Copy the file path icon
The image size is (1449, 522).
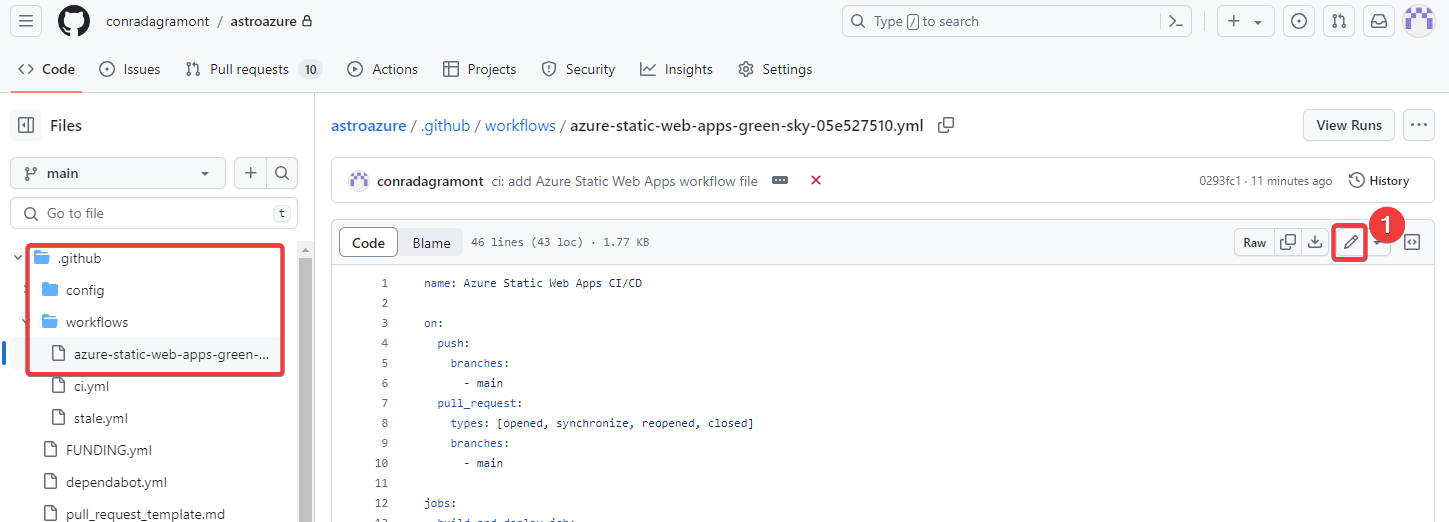click(x=945, y=125)
